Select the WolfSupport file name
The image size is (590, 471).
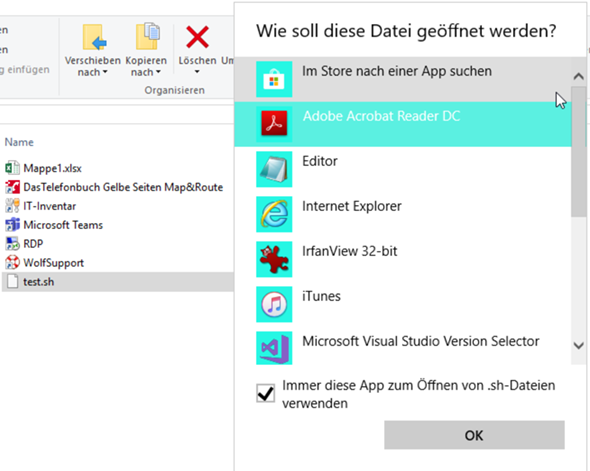[x=53, y=263]
